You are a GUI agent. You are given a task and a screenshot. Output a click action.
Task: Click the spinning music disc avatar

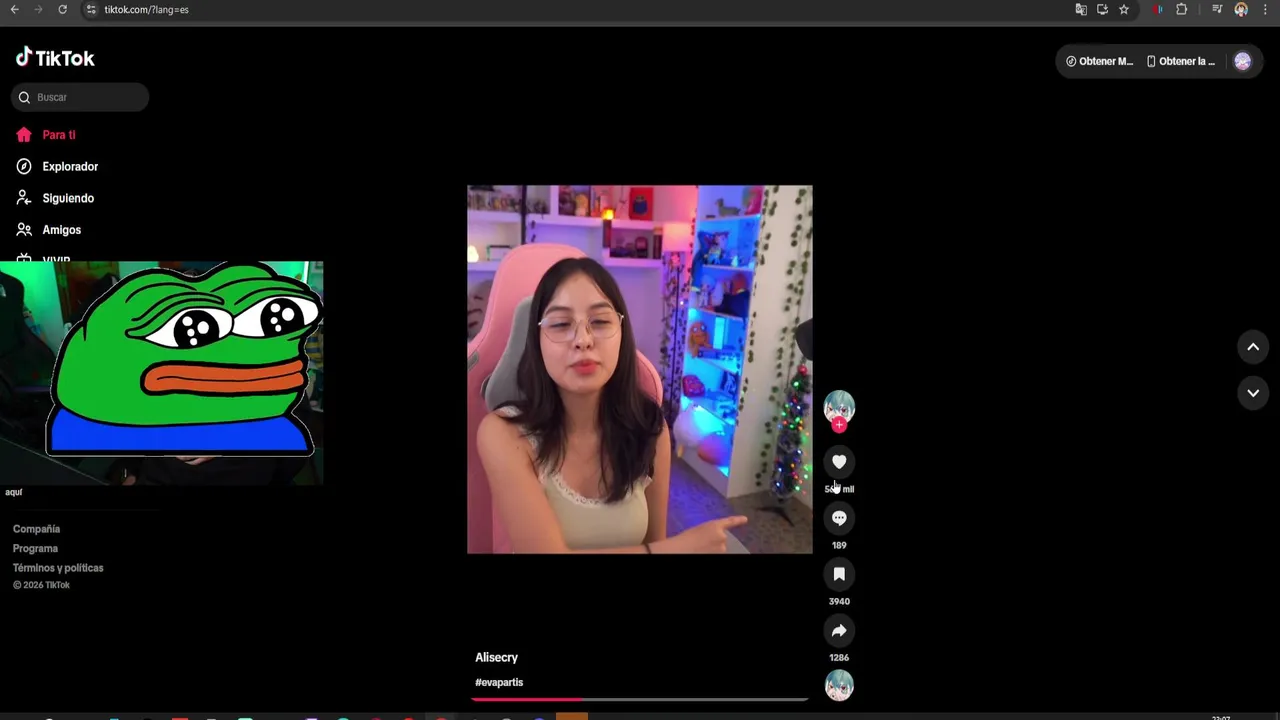click(839, 686)
